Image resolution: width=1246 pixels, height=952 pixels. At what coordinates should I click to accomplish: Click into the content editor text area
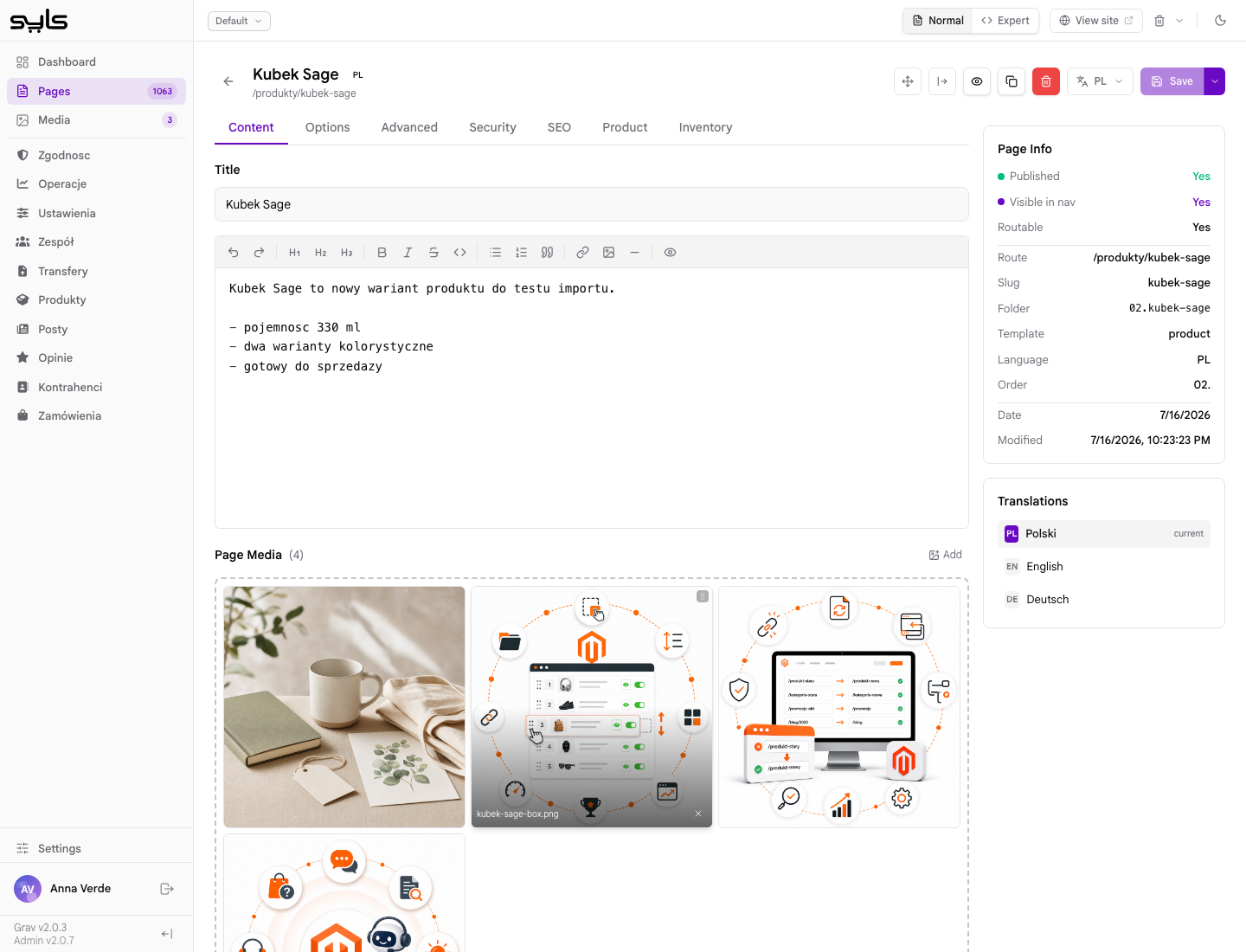tap(592, 398)
